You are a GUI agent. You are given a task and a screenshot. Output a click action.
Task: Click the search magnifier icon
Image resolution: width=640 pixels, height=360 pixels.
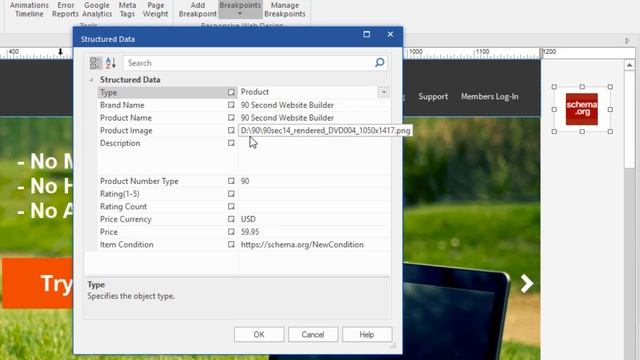[380, 62]
